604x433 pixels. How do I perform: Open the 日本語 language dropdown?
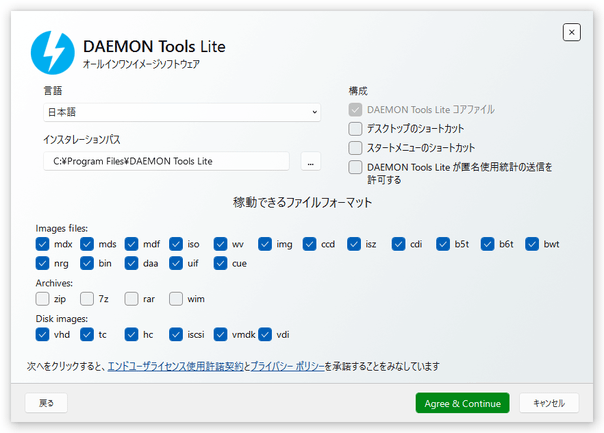click(x=182, y=112)
